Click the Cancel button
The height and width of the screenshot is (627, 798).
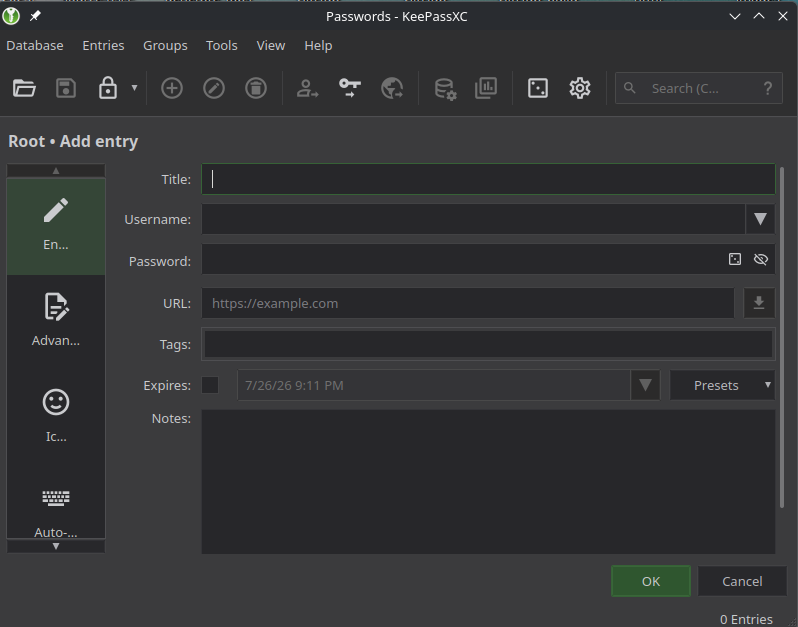(x=742, y=581)
